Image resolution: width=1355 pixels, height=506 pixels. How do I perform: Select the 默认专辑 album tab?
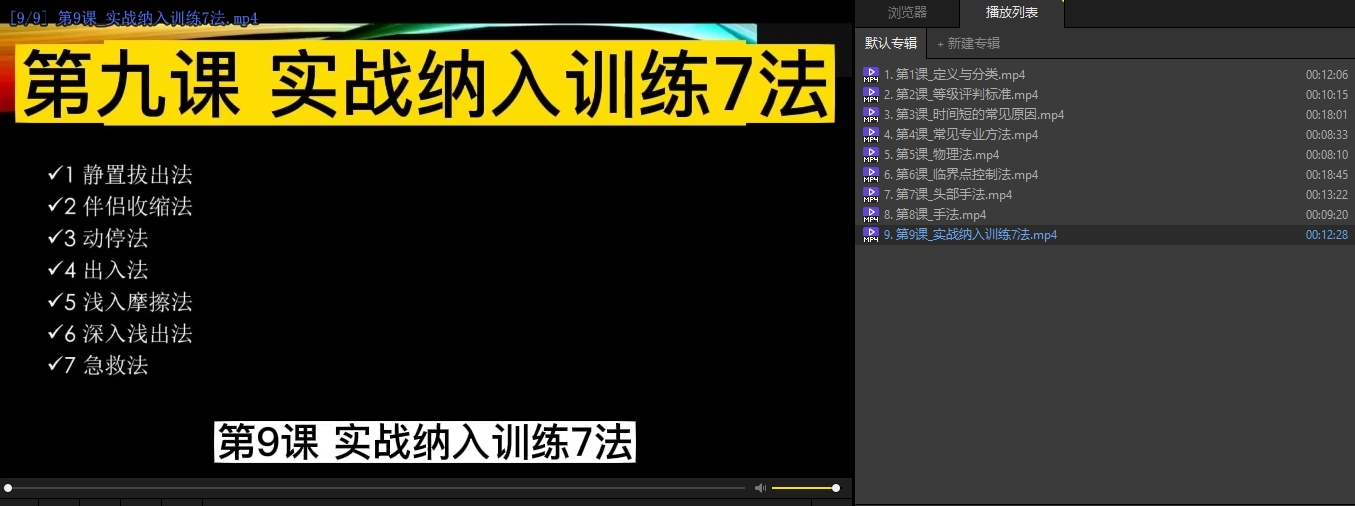[890, 43]
